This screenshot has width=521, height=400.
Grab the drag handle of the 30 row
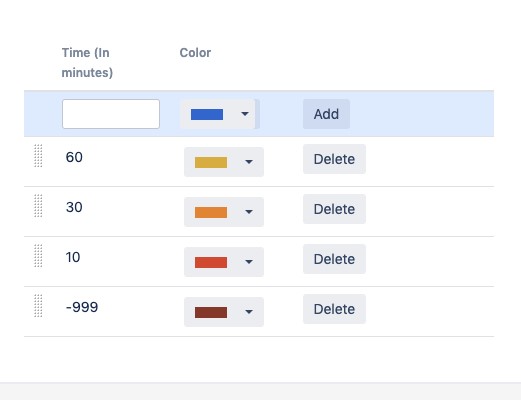coord(38,206)
